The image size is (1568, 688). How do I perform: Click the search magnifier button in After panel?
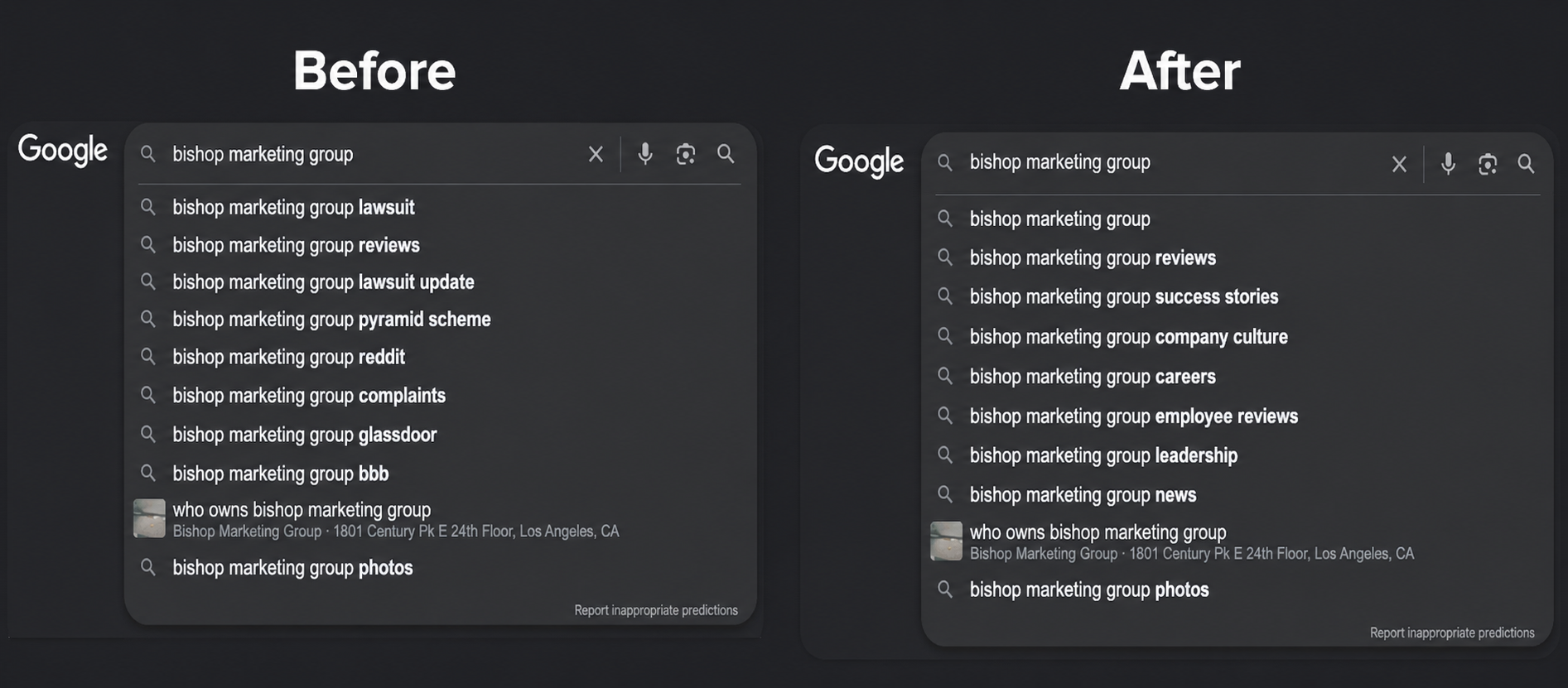pyautogui.click(x=1526, y=164)
